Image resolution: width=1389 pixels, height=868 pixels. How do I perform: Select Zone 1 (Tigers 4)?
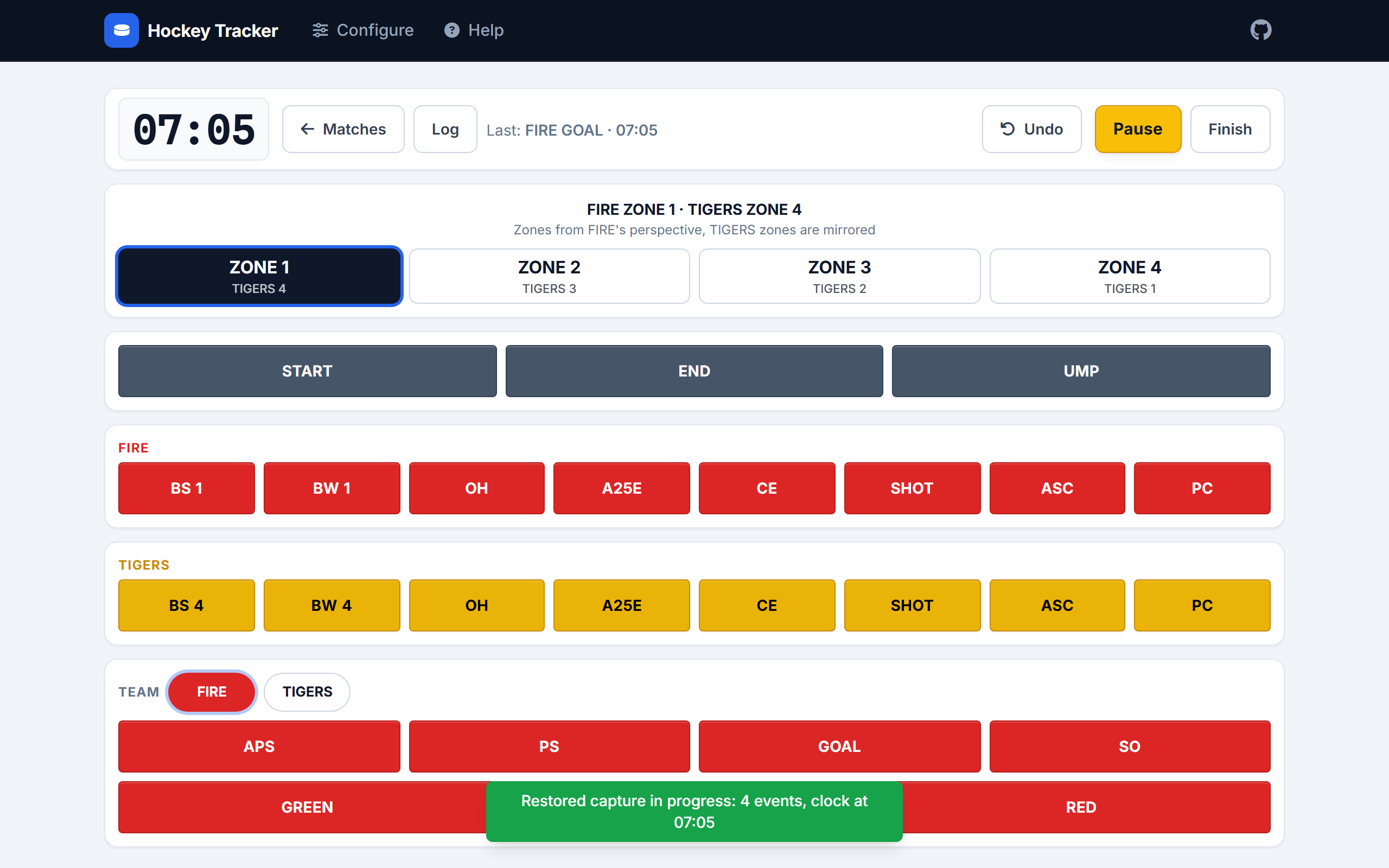[x=259, y=276]
